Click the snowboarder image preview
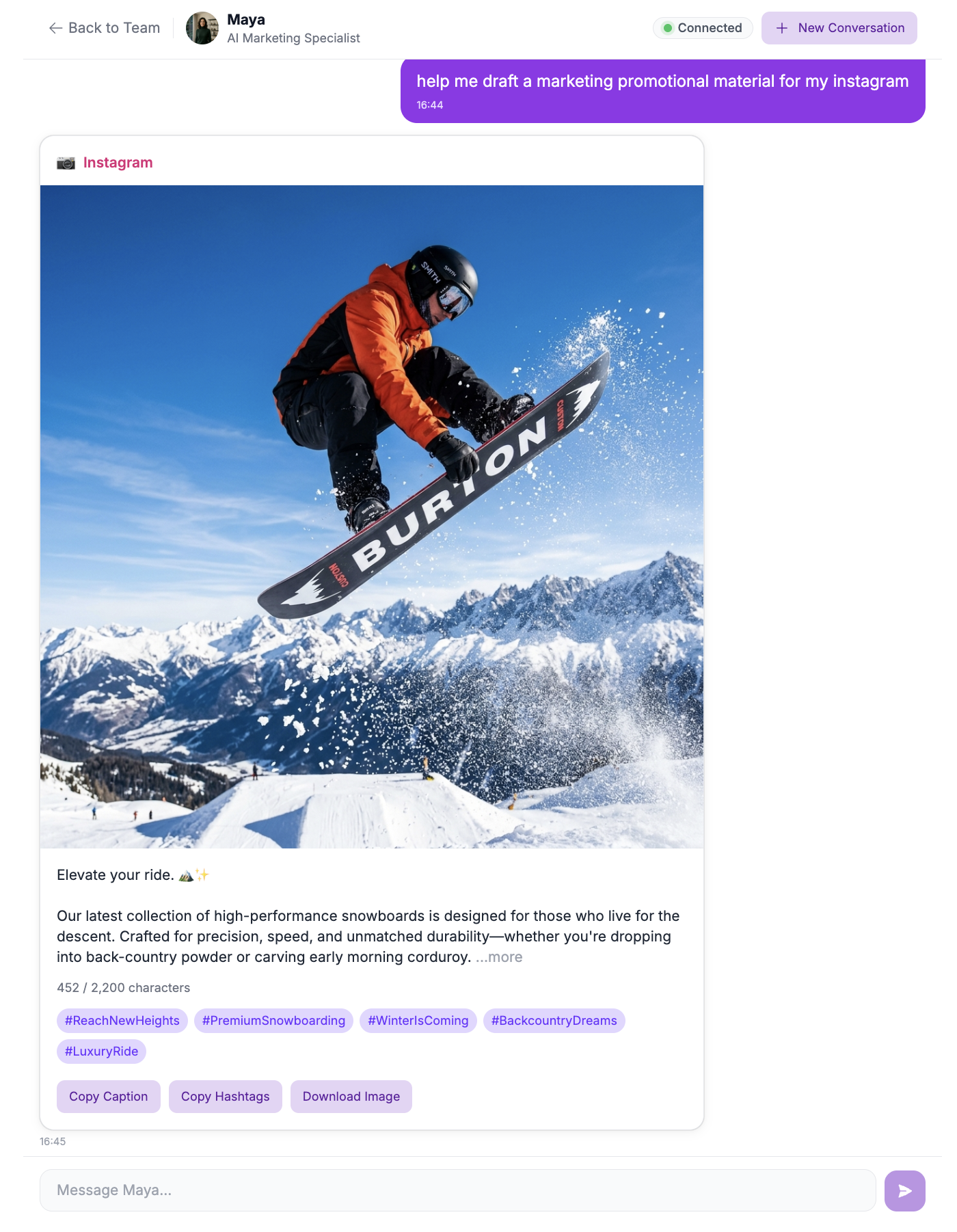 tap(372, 517)
